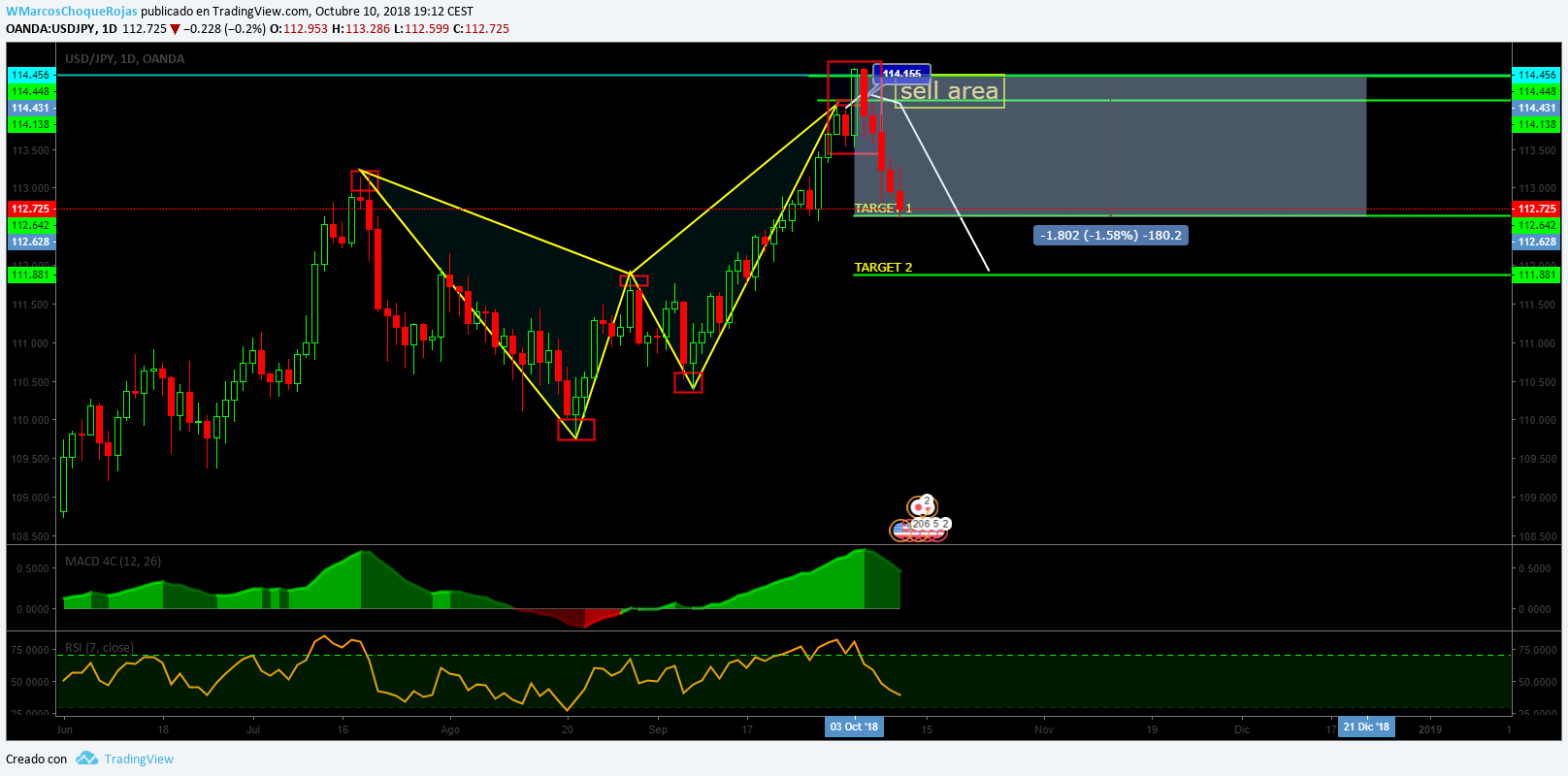
Task: Click the red 112.725 label on left axis
Action: click(31, 209)
